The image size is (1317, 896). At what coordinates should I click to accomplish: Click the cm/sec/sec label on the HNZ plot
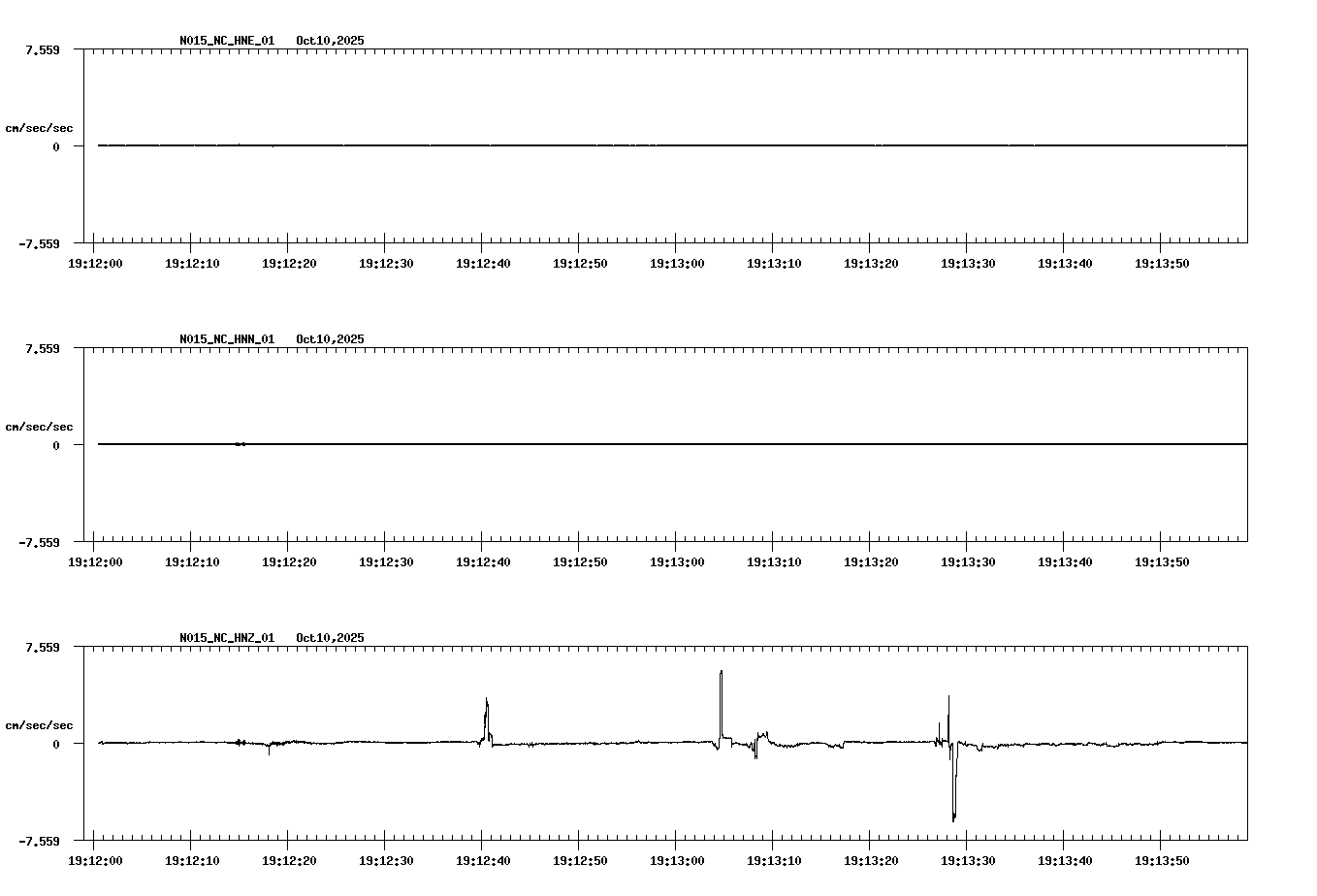40,723
